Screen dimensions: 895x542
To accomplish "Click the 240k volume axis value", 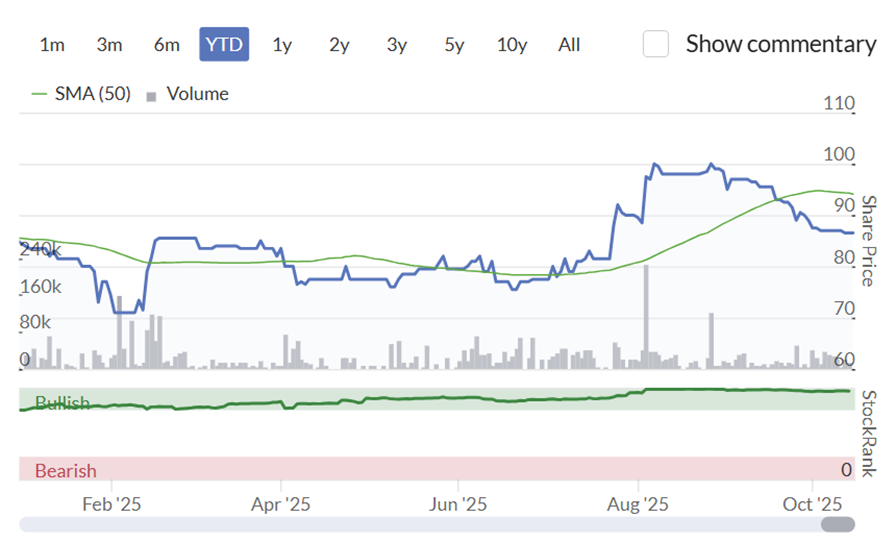I will tap(40, 249).
